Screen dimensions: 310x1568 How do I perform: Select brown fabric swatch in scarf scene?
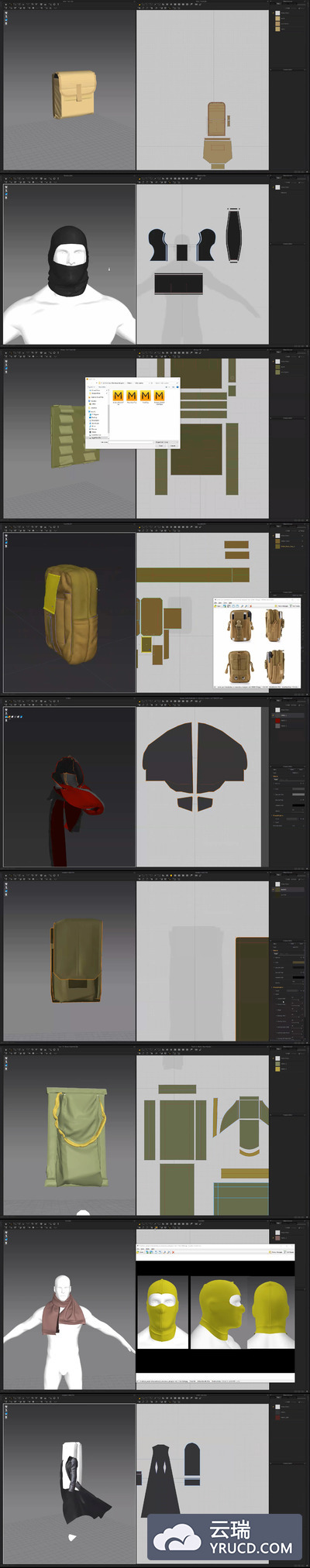pyautogui.click(x=277, y=1238)
